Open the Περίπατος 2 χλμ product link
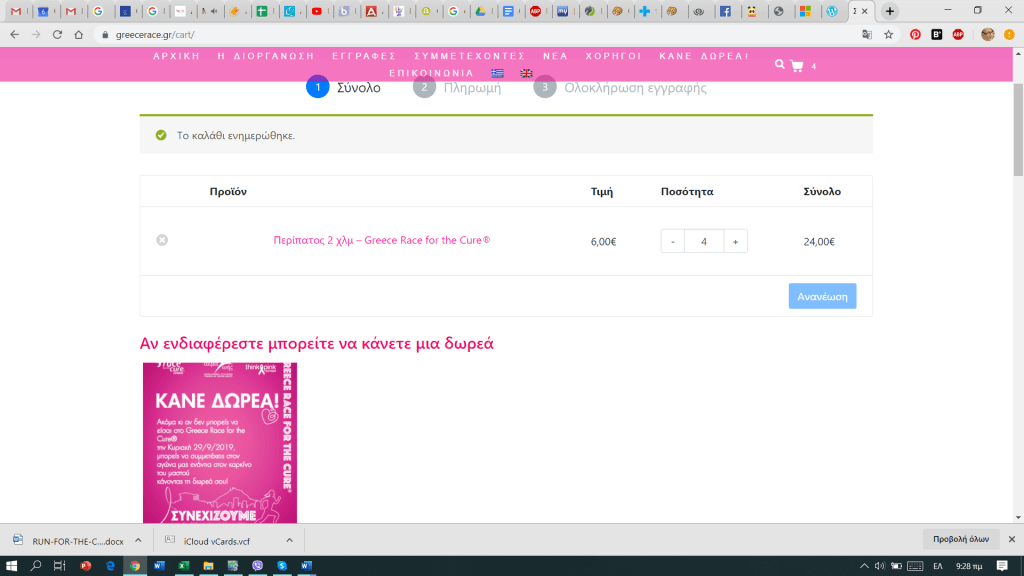 (x=381, y=240)
